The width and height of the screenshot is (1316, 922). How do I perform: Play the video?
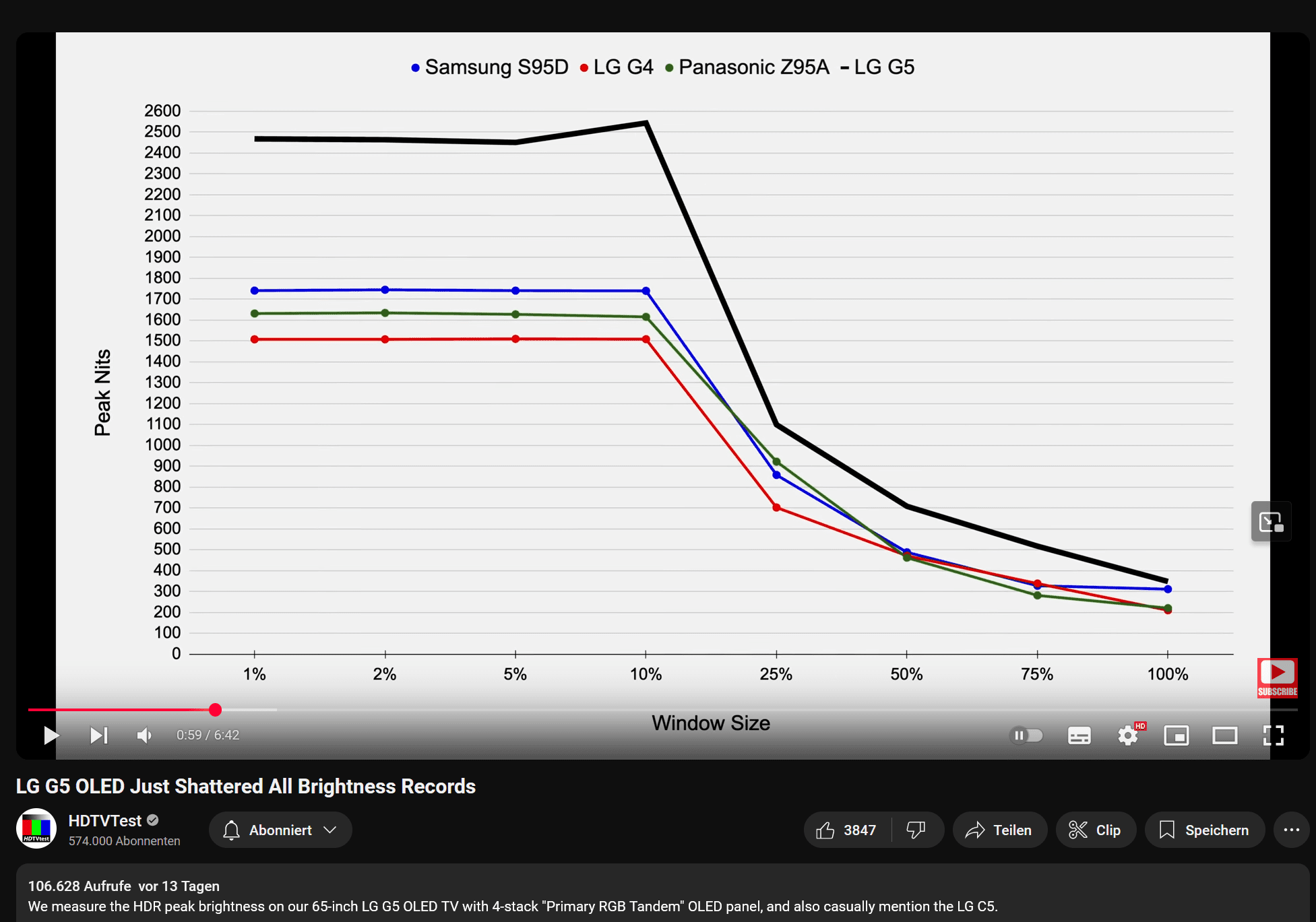51,735
